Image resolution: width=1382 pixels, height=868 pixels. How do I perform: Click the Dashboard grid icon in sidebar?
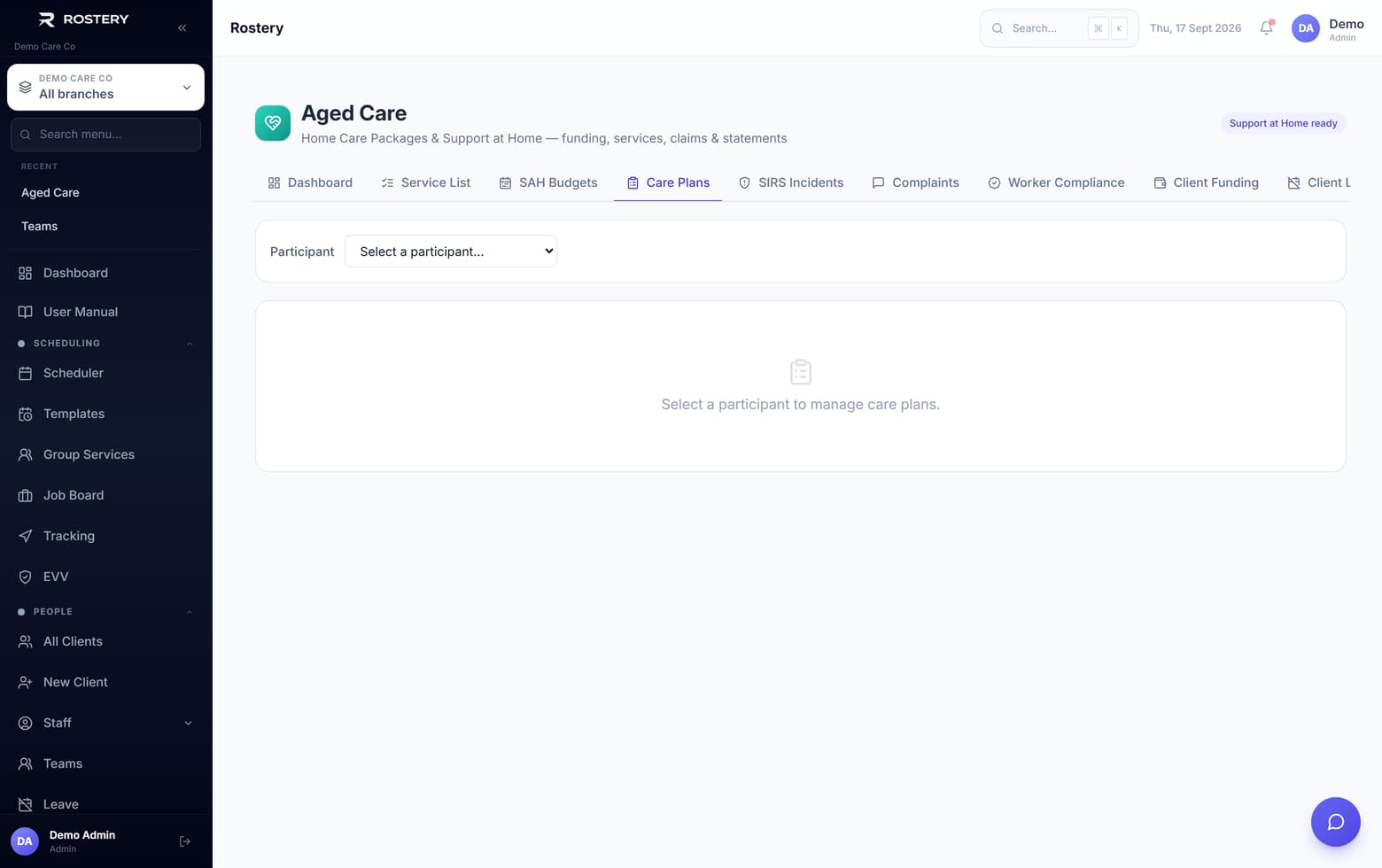(26, 273)
